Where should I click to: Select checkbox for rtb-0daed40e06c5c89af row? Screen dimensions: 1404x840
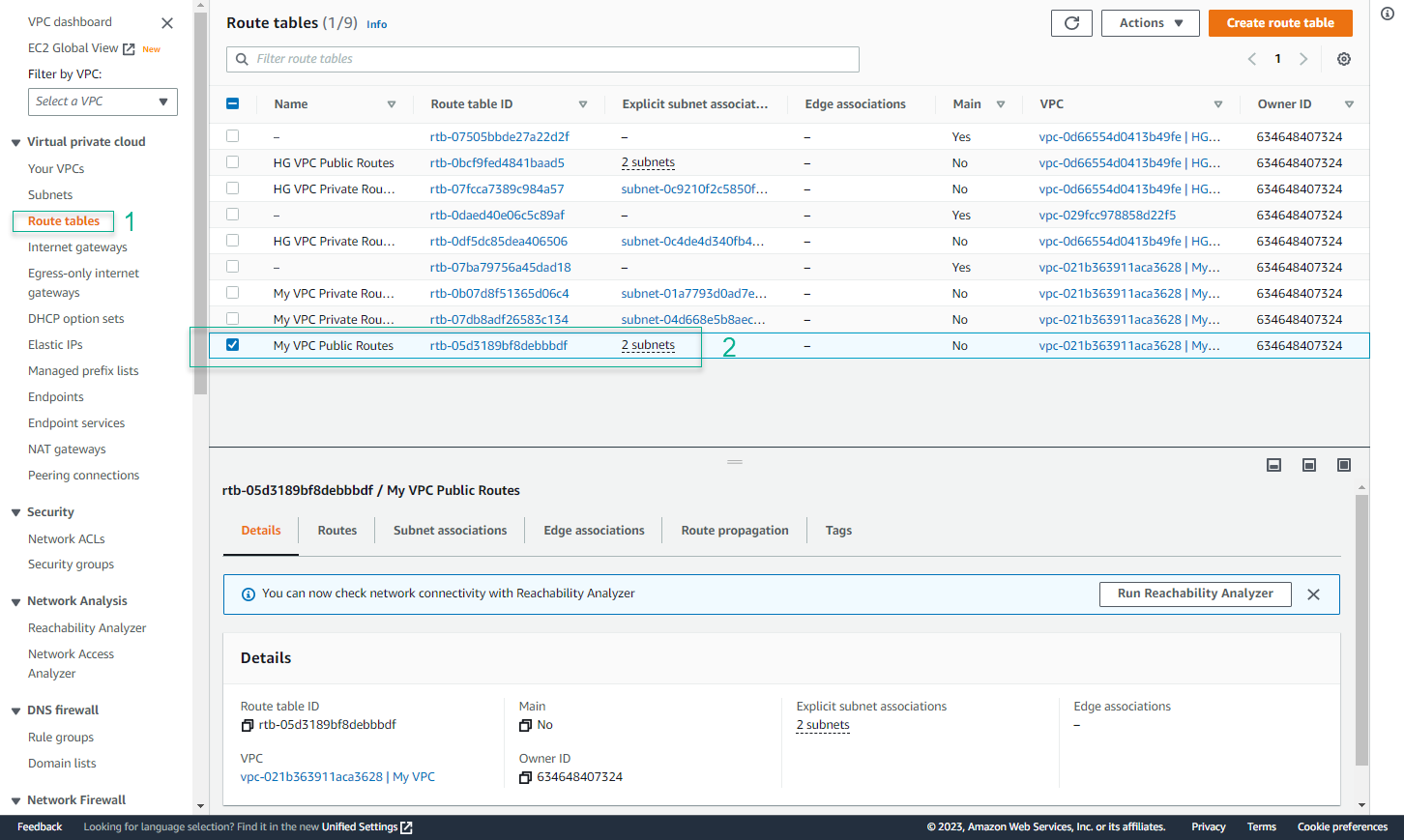232,215
